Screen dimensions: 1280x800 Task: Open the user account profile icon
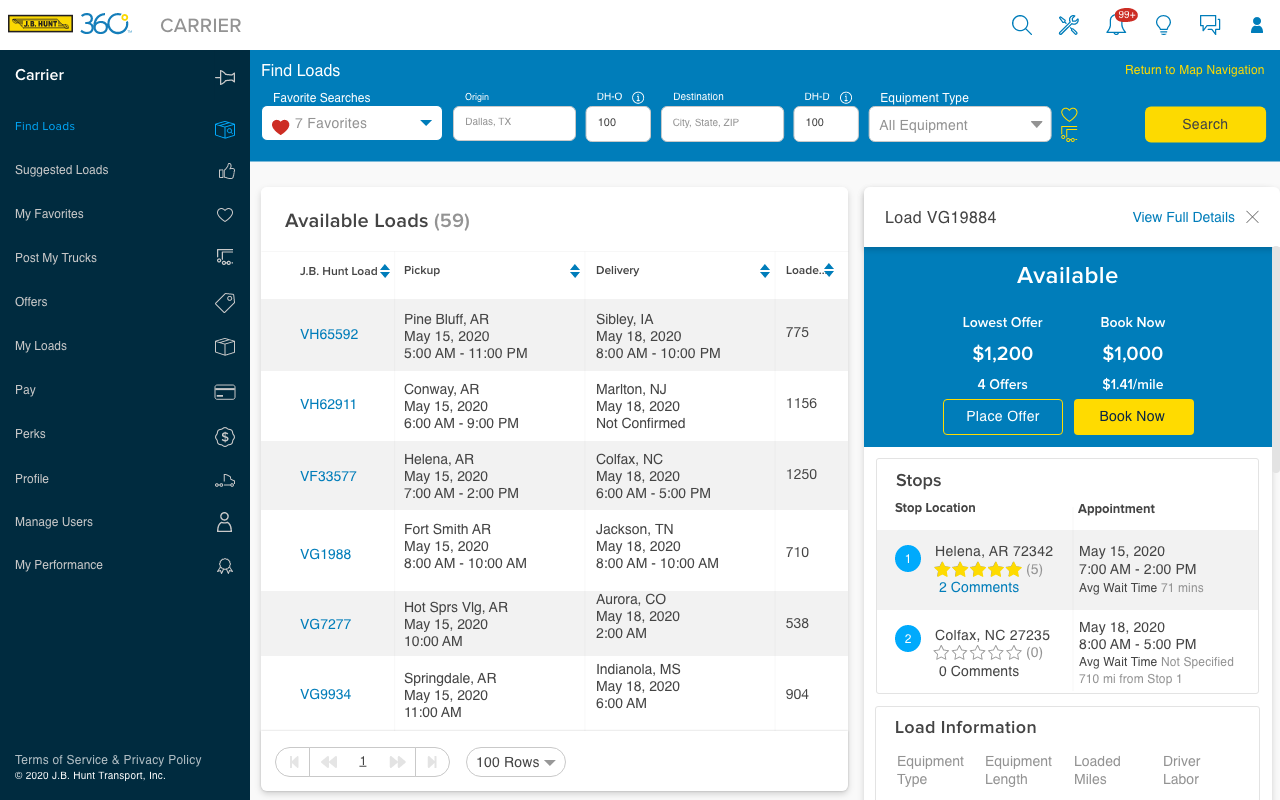(1257, 25)
